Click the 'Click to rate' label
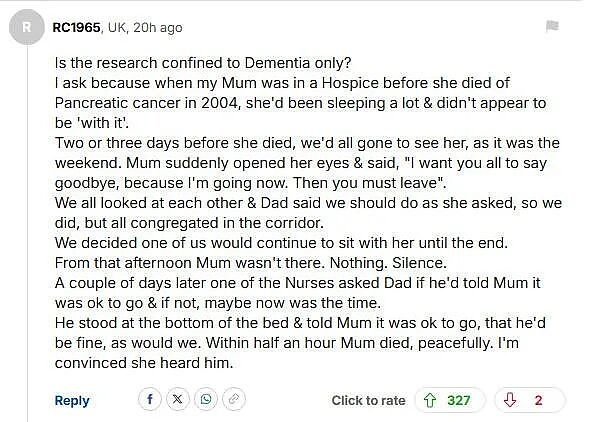The image size is (591, 422). pos(369,400)
